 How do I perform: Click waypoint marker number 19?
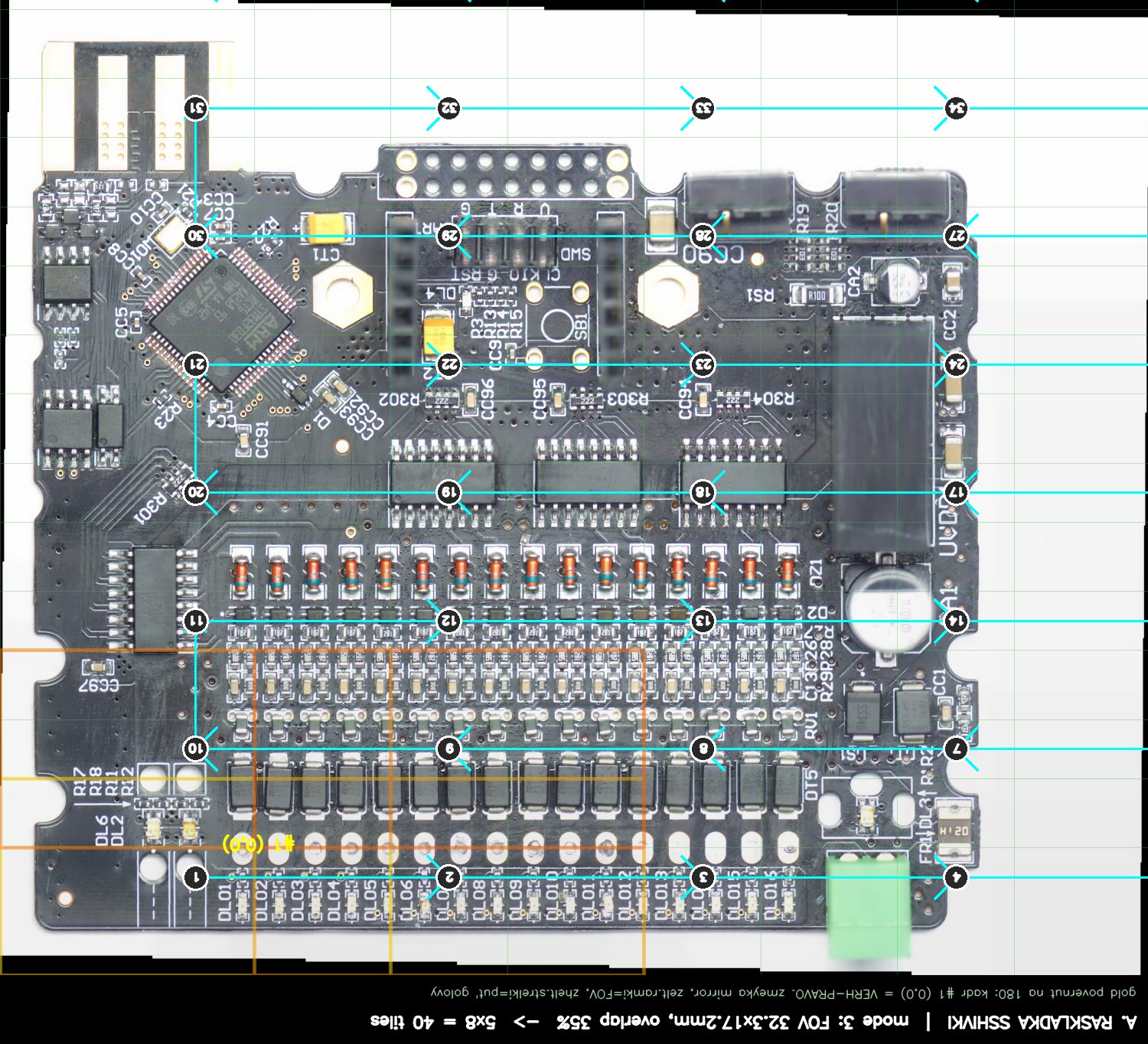click(449, 492)
